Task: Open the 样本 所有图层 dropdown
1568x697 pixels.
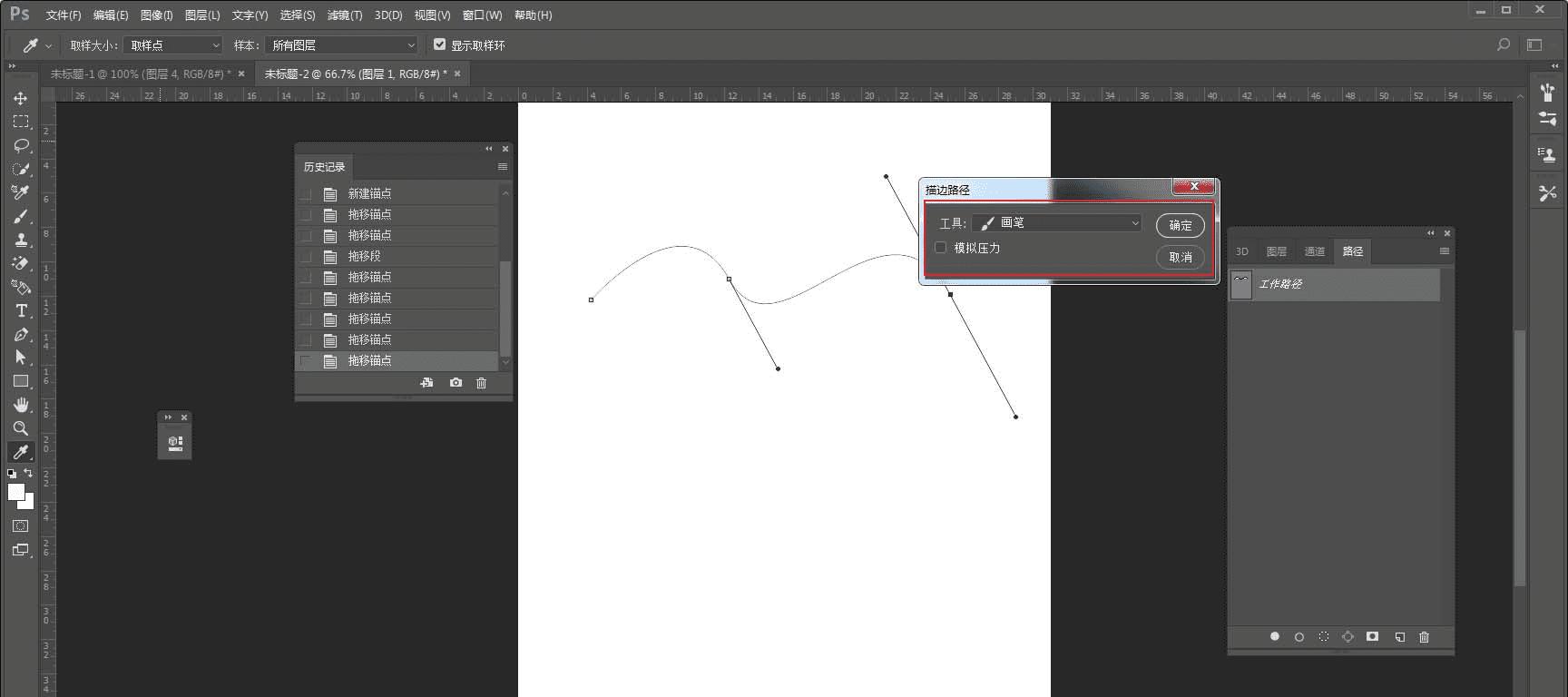Action: point(342,44)
